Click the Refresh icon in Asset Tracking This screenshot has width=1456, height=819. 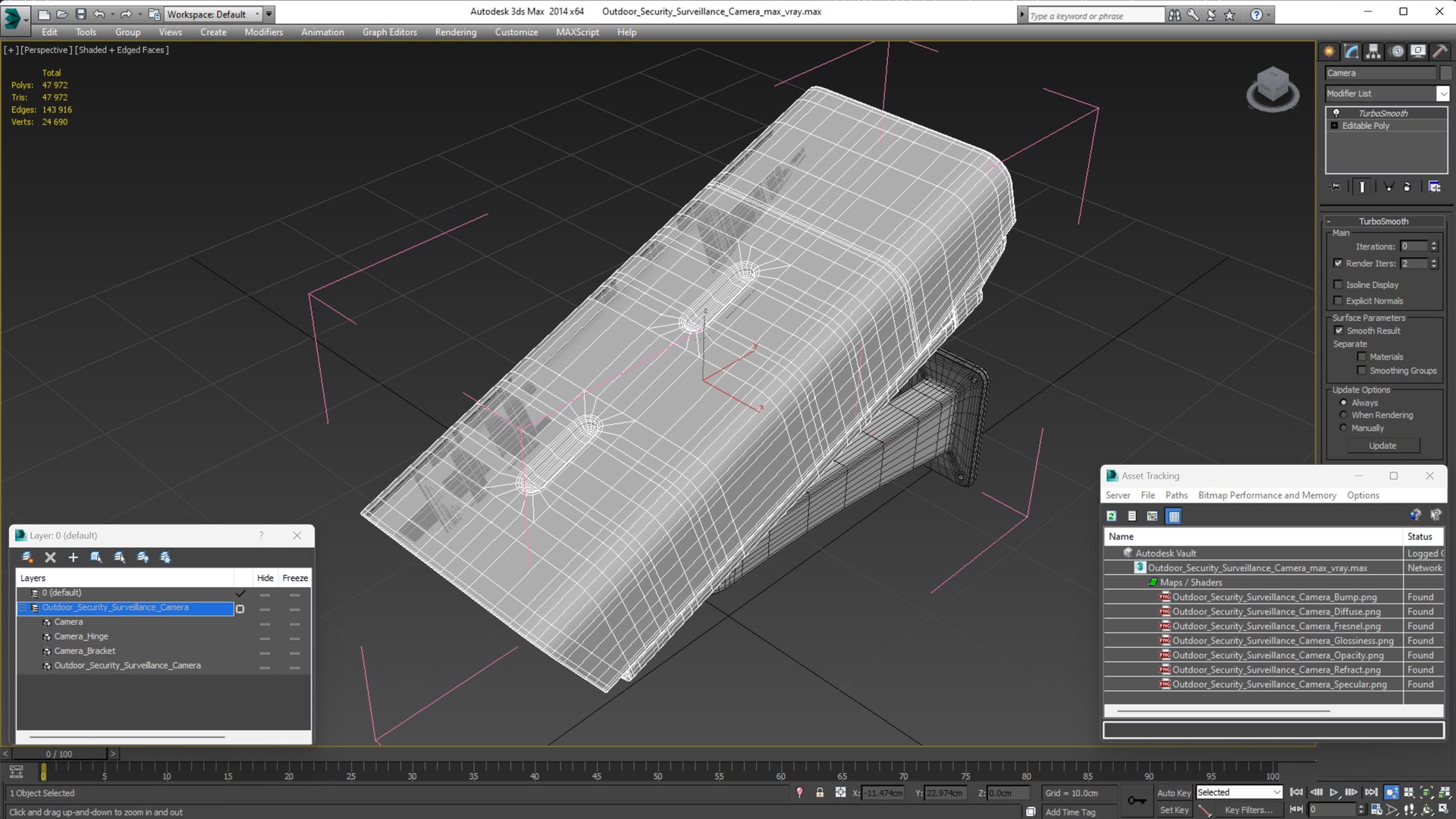[1112, 516]
